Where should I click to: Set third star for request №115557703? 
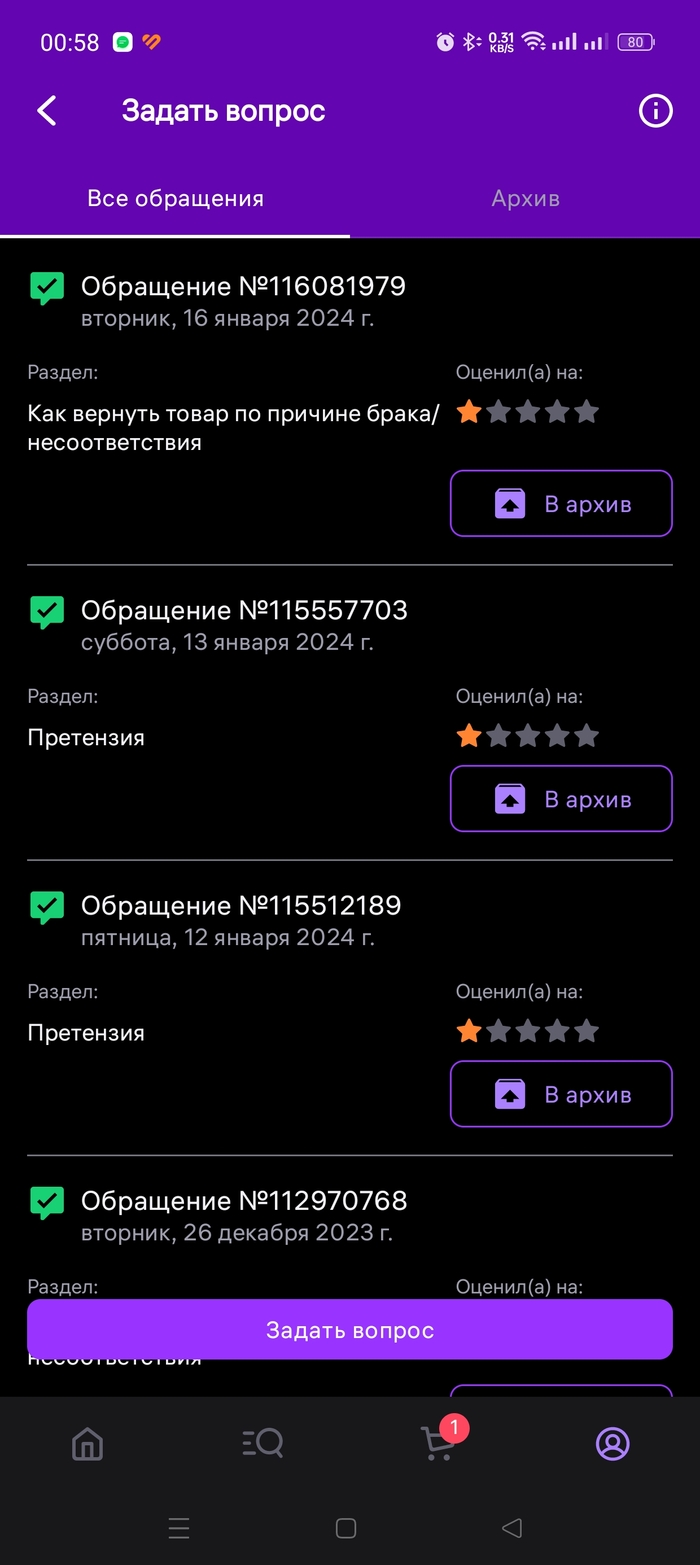528,737
